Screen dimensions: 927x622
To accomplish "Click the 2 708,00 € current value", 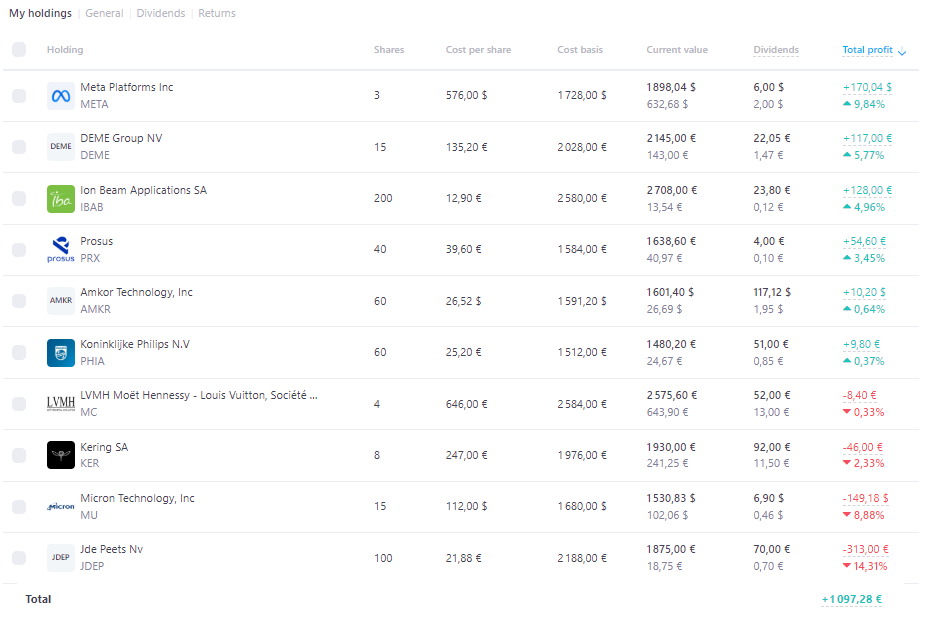I will (672, 190).
